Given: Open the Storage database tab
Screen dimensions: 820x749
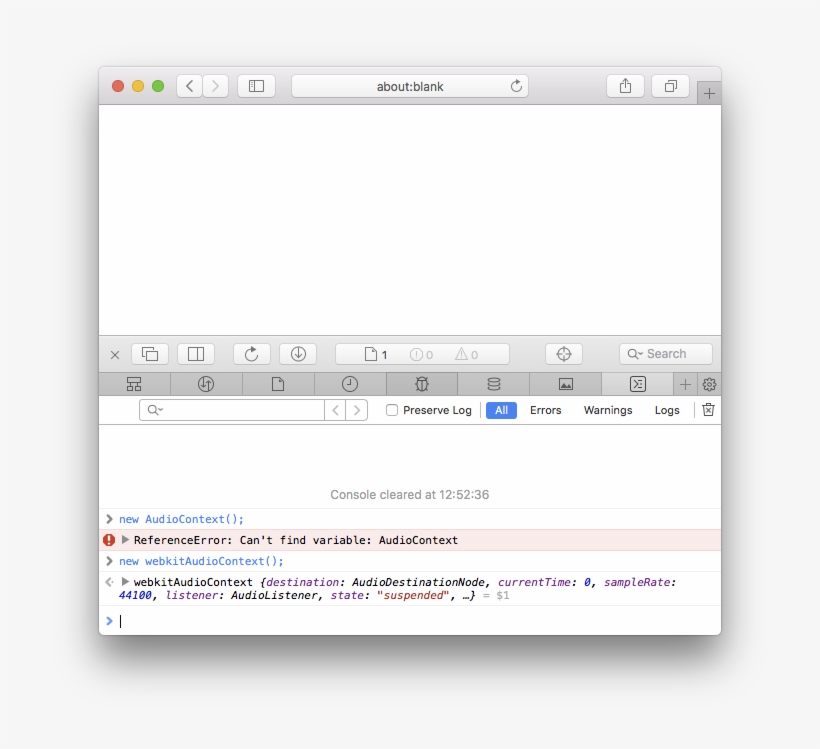Looking at the screenshot, I should point(494,384).
